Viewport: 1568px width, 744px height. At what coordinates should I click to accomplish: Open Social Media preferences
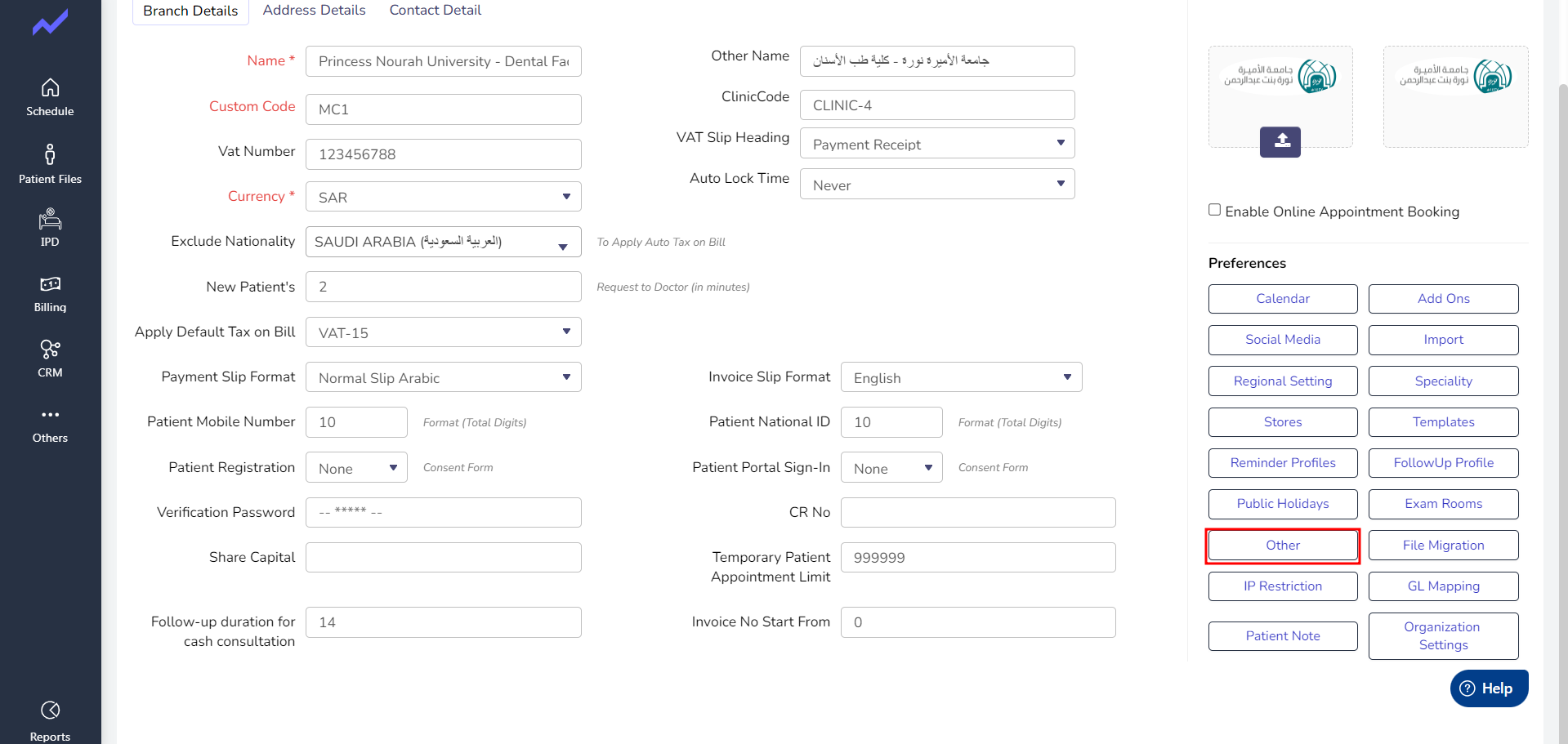pyautogui.click(x=1283, y=340)
